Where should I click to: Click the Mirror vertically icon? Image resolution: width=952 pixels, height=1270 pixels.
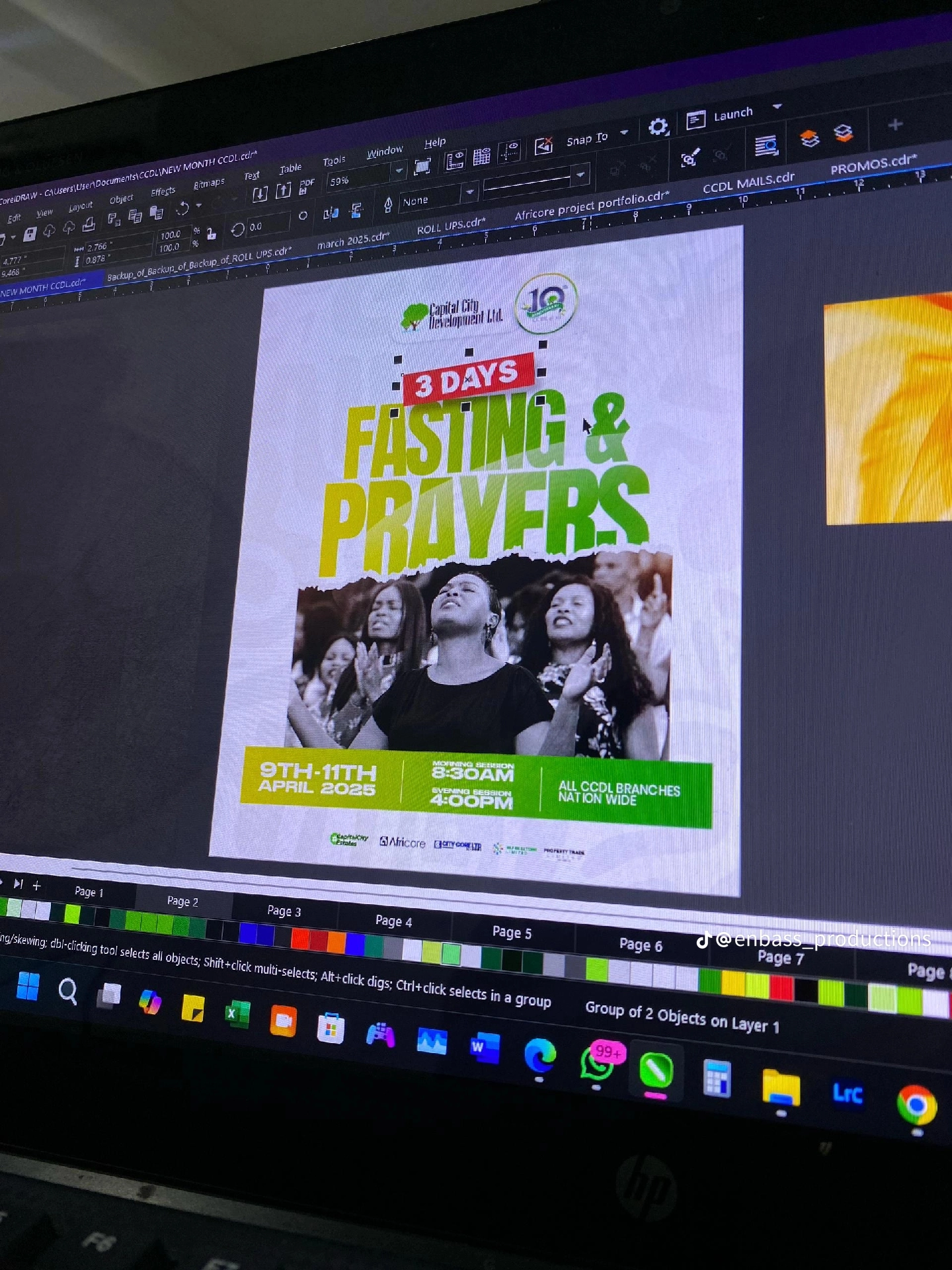(356, 210)
